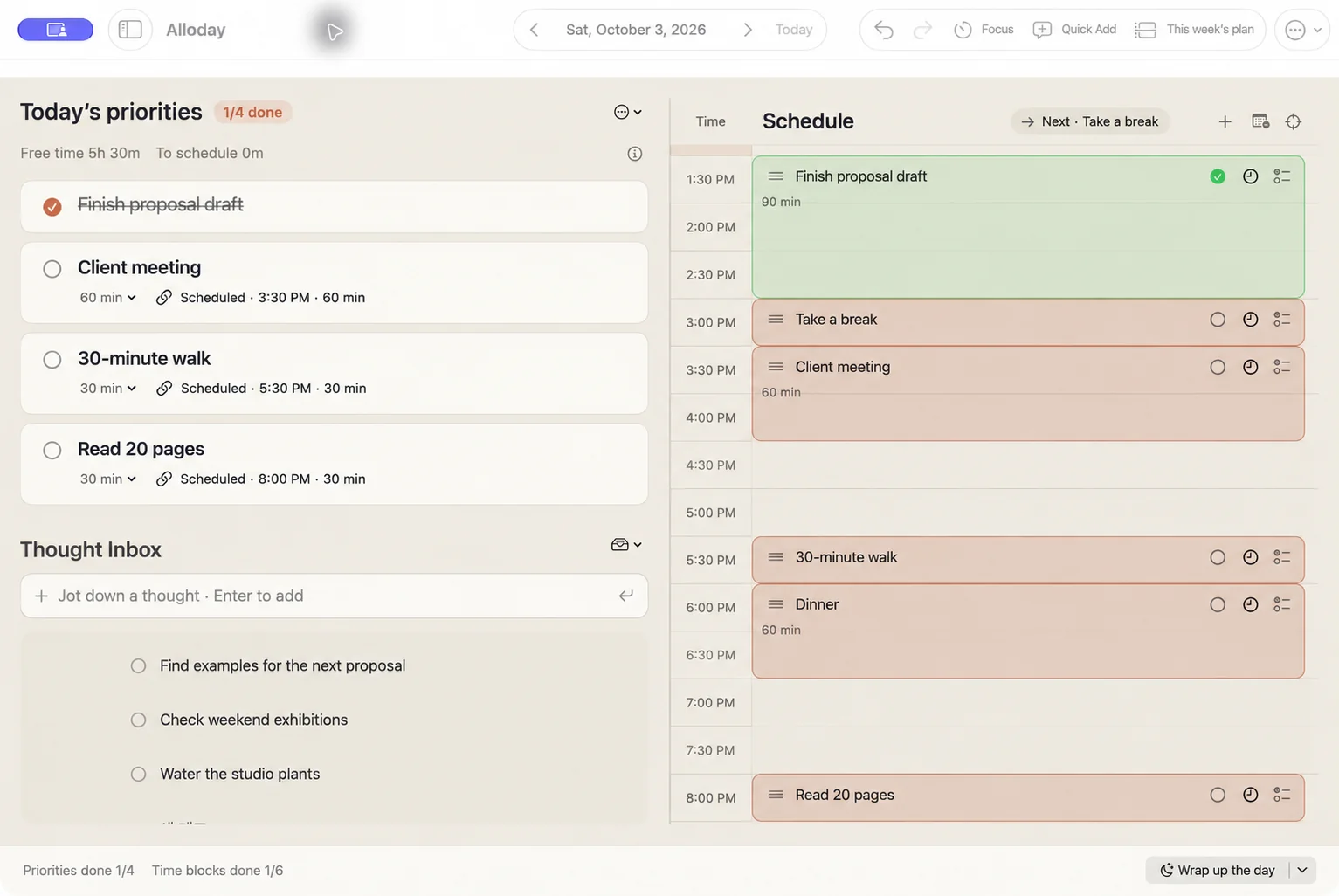The width and height of the screenshot is (1339, 896).
Task: Toggle the sidebar panel icon
Action: click(130, 30)
